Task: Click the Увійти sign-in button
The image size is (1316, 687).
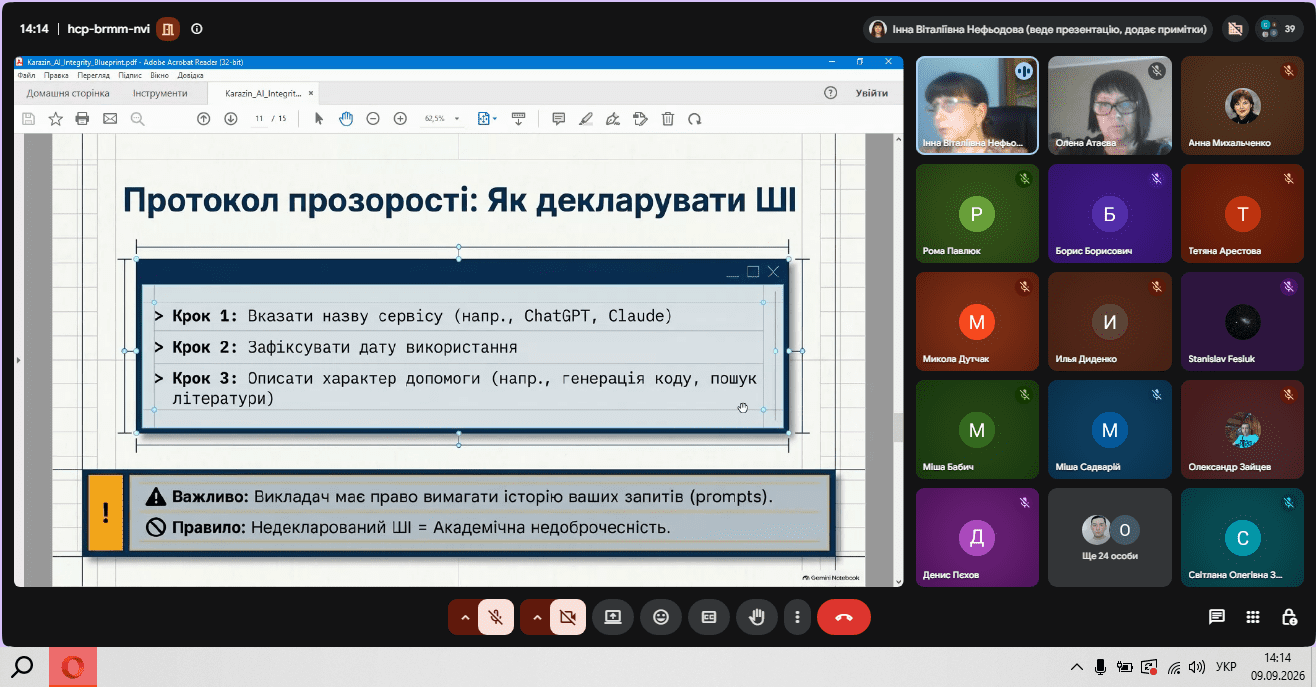Action: click(871, 93)
